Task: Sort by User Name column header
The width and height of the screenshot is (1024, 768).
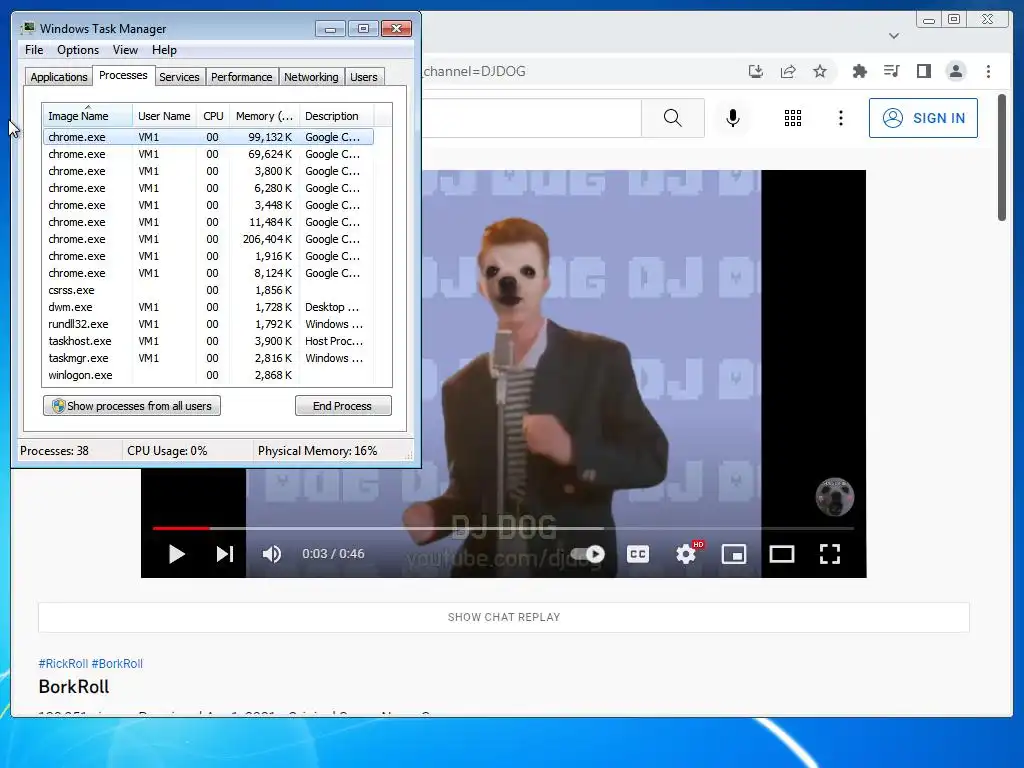Action: (164, 116)
